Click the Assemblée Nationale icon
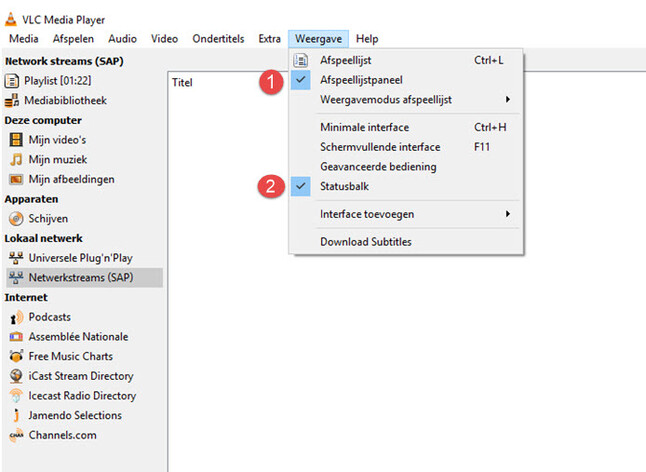Viewport: 646px width, 472px height. (x=16, y=336)
